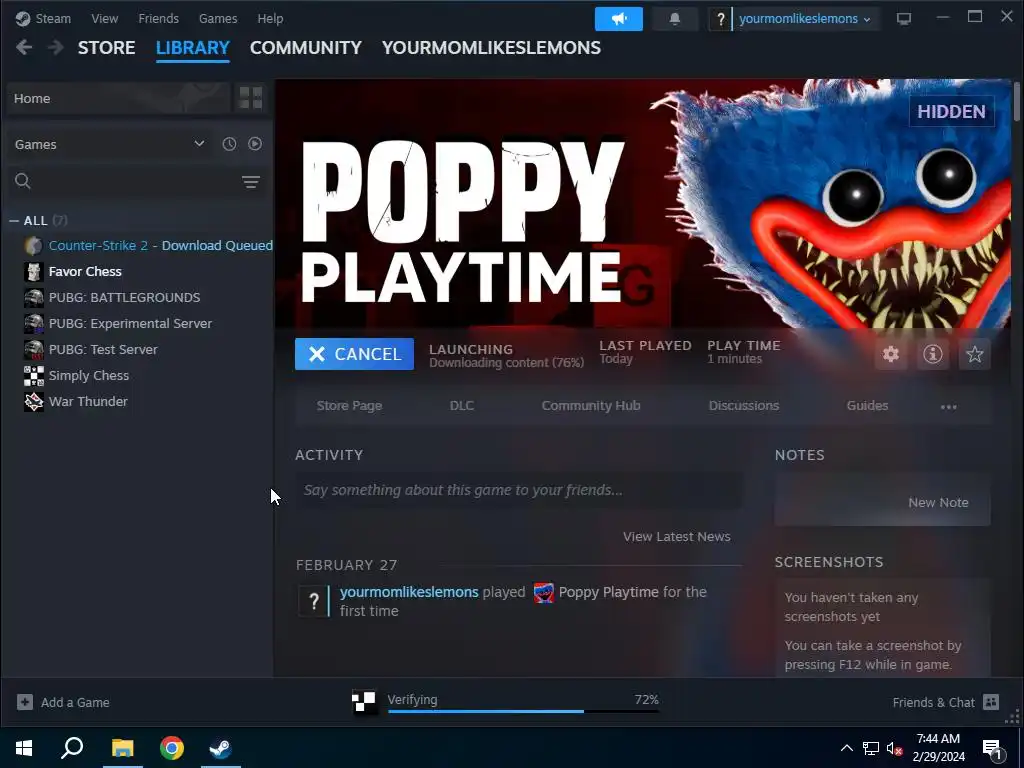Select PUBG: Test Server in the library
1024x768 pixels.
tap(103, 349)
